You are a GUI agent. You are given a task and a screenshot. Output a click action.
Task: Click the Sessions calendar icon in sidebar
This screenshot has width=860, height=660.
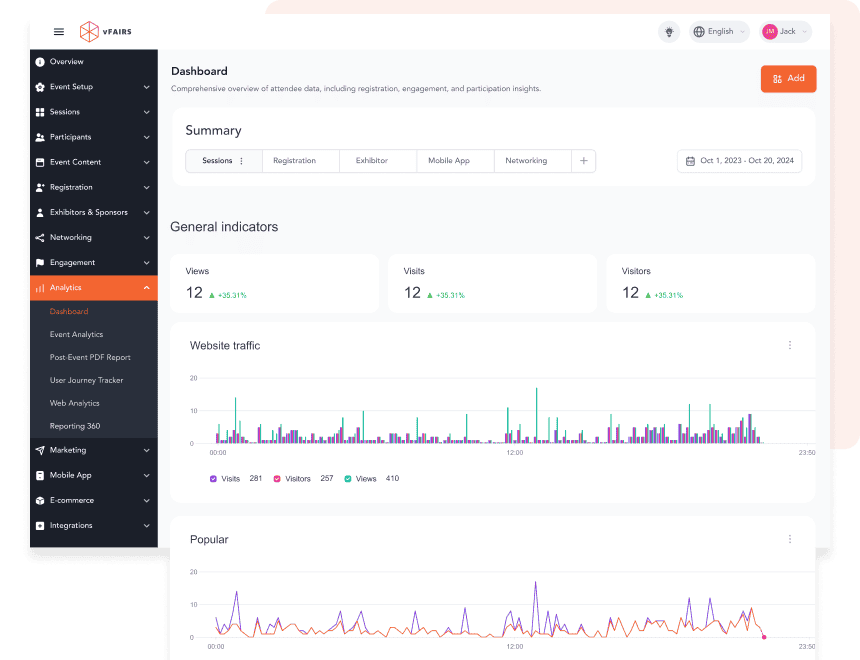click(39, 111)
